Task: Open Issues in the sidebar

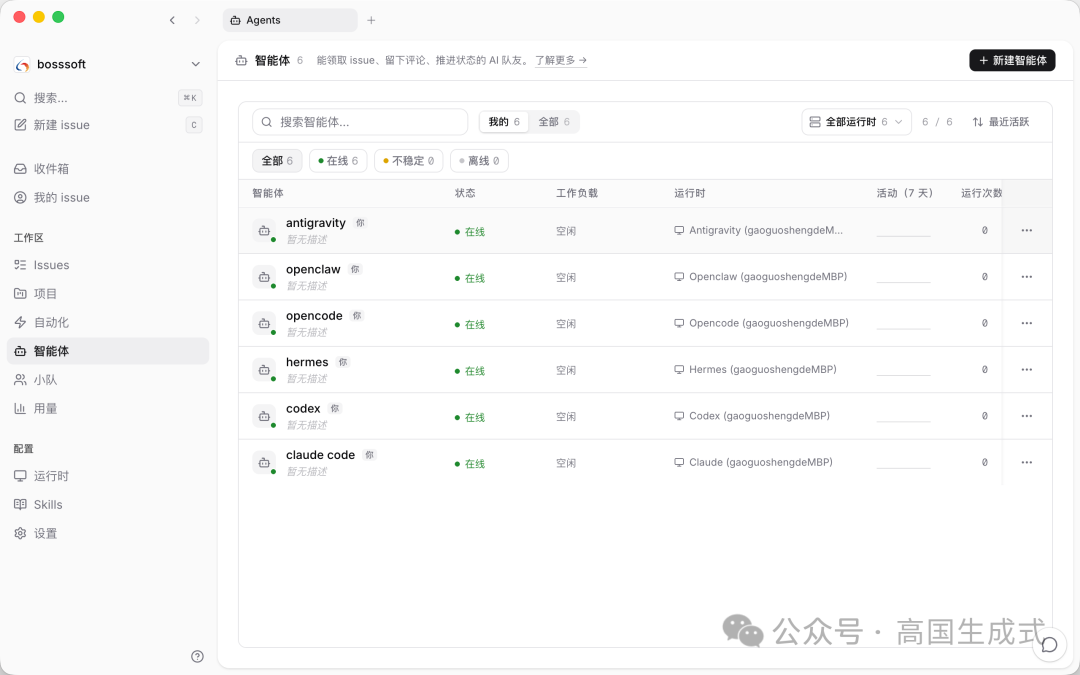Action: point(108,265)
